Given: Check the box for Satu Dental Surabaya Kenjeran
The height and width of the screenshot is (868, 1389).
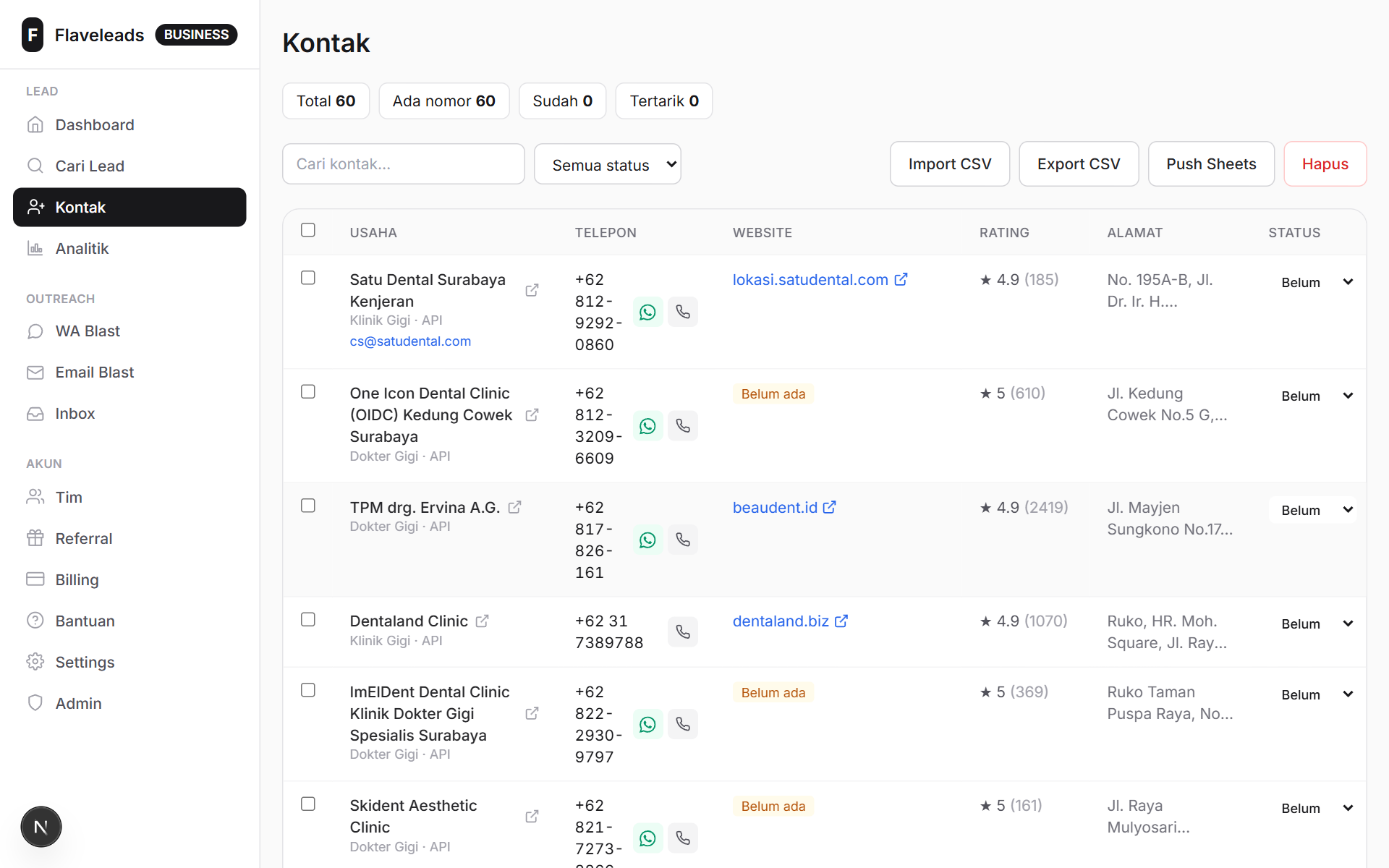Looking at the screenshot, I should click(x=308, y=278).
